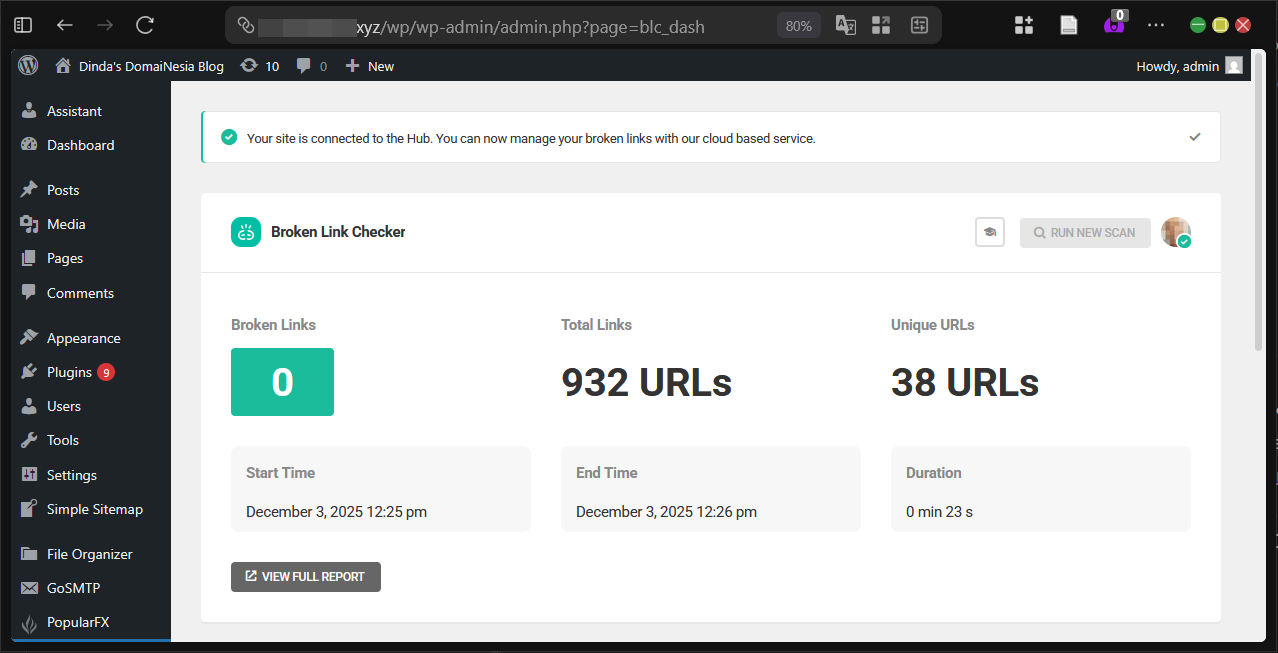Screen dimensions: 1278x653
Task: Click the WordPress logo in admin bar
Action: [27, 65]
